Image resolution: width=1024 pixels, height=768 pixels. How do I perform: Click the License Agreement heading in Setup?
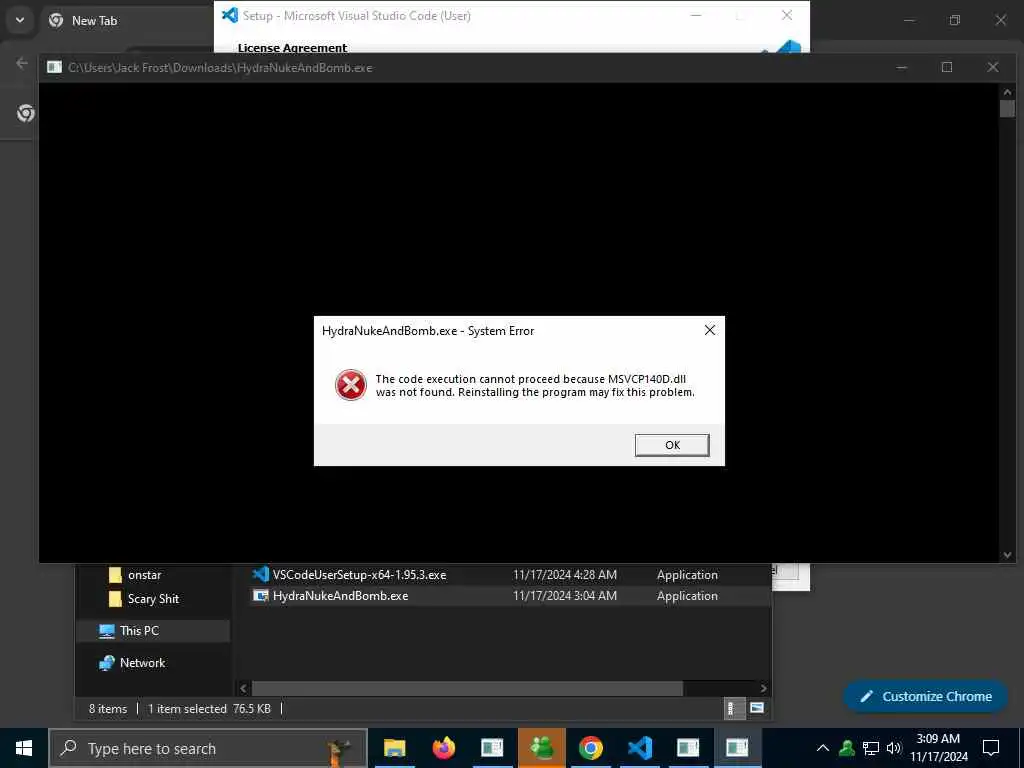[293, 48]
